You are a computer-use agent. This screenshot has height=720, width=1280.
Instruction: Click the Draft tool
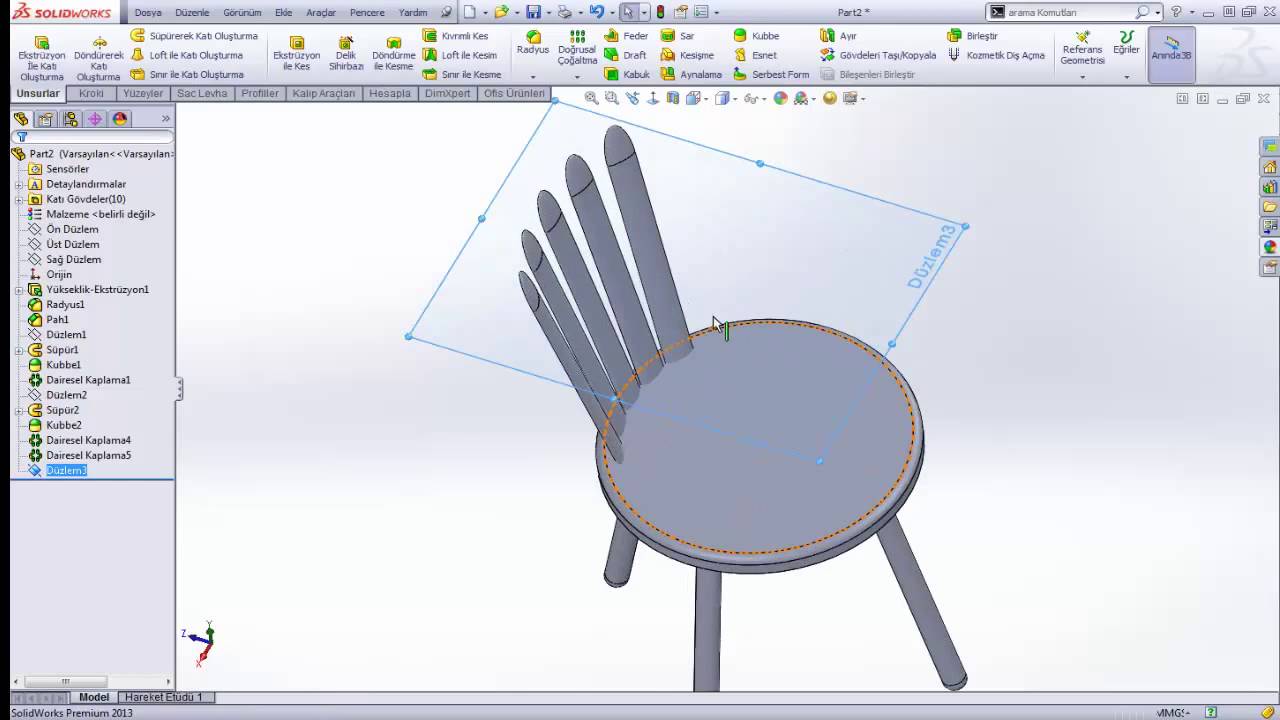point(625,55)
